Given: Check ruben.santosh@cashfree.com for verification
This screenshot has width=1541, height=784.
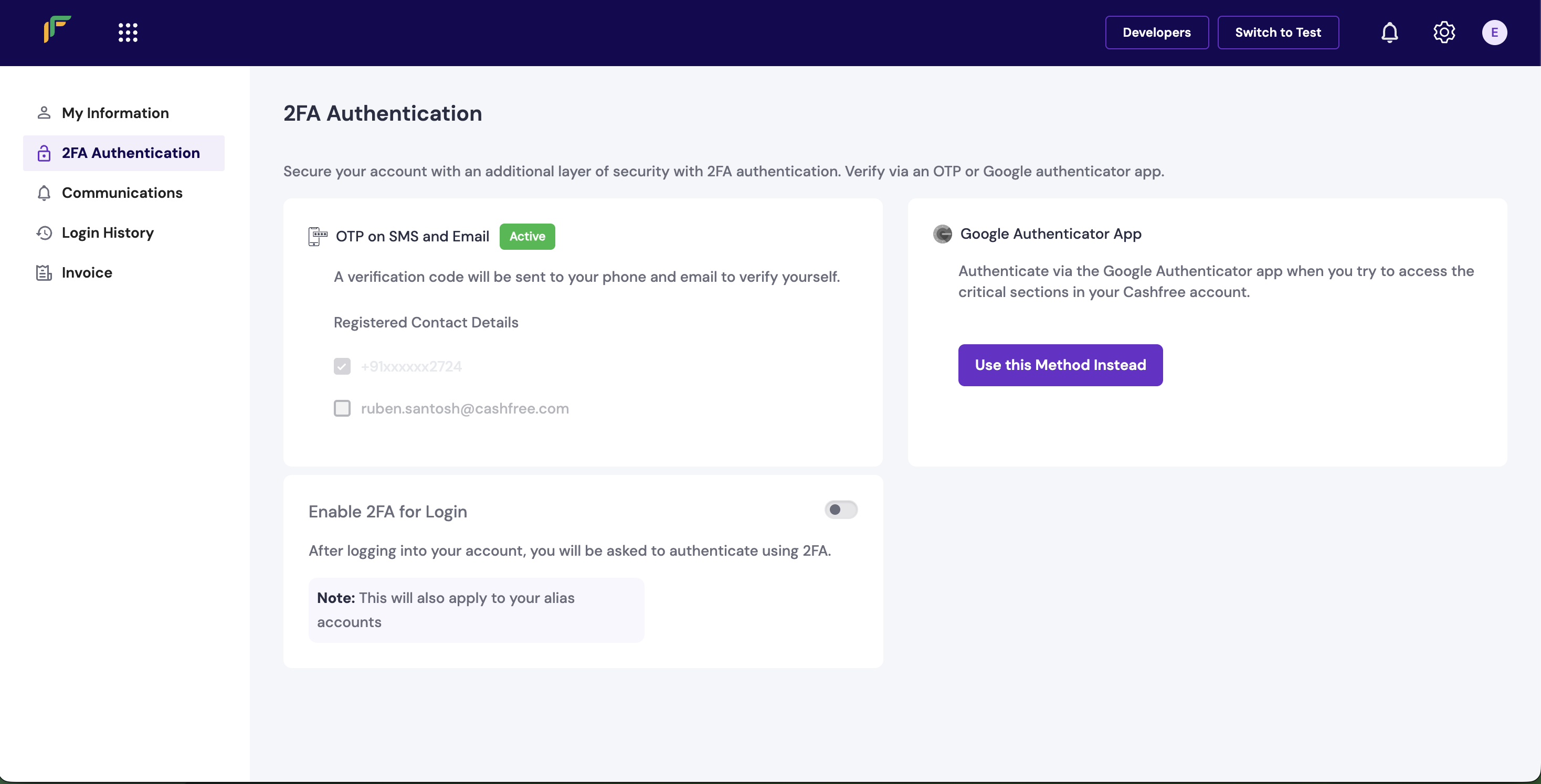Looking at the screenshot, I should [x=342, y=408].
